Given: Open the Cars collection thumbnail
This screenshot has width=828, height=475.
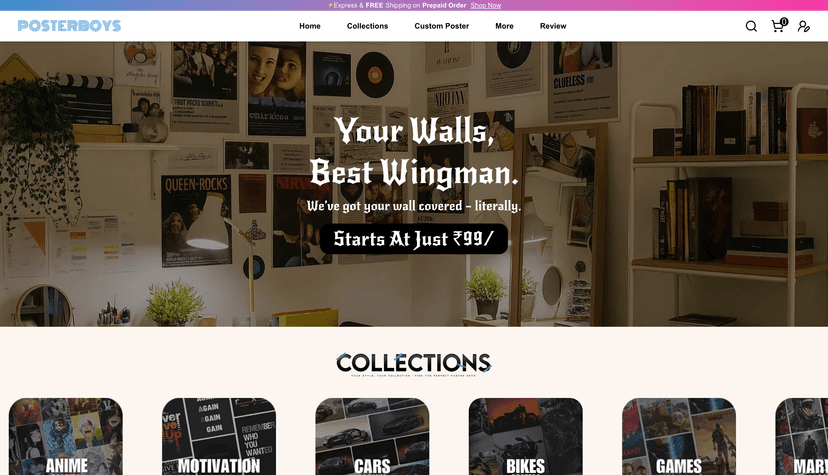Looking at the screenshot, I should [372, 436].
